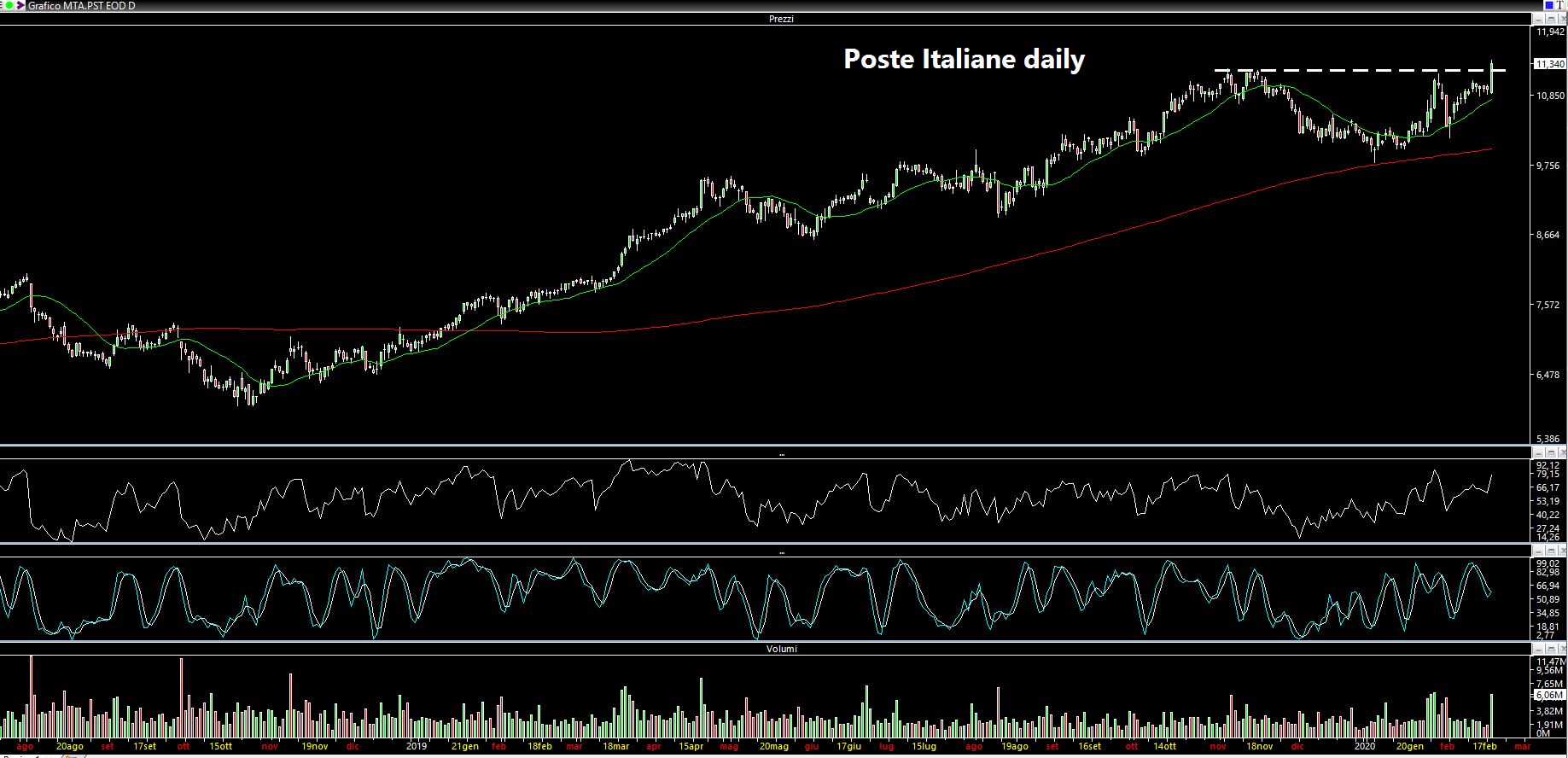Viewport: 1568px width, 758px height.
Task: Click the 99,02 stochastic axis value
Action: tap(1548, 563)
